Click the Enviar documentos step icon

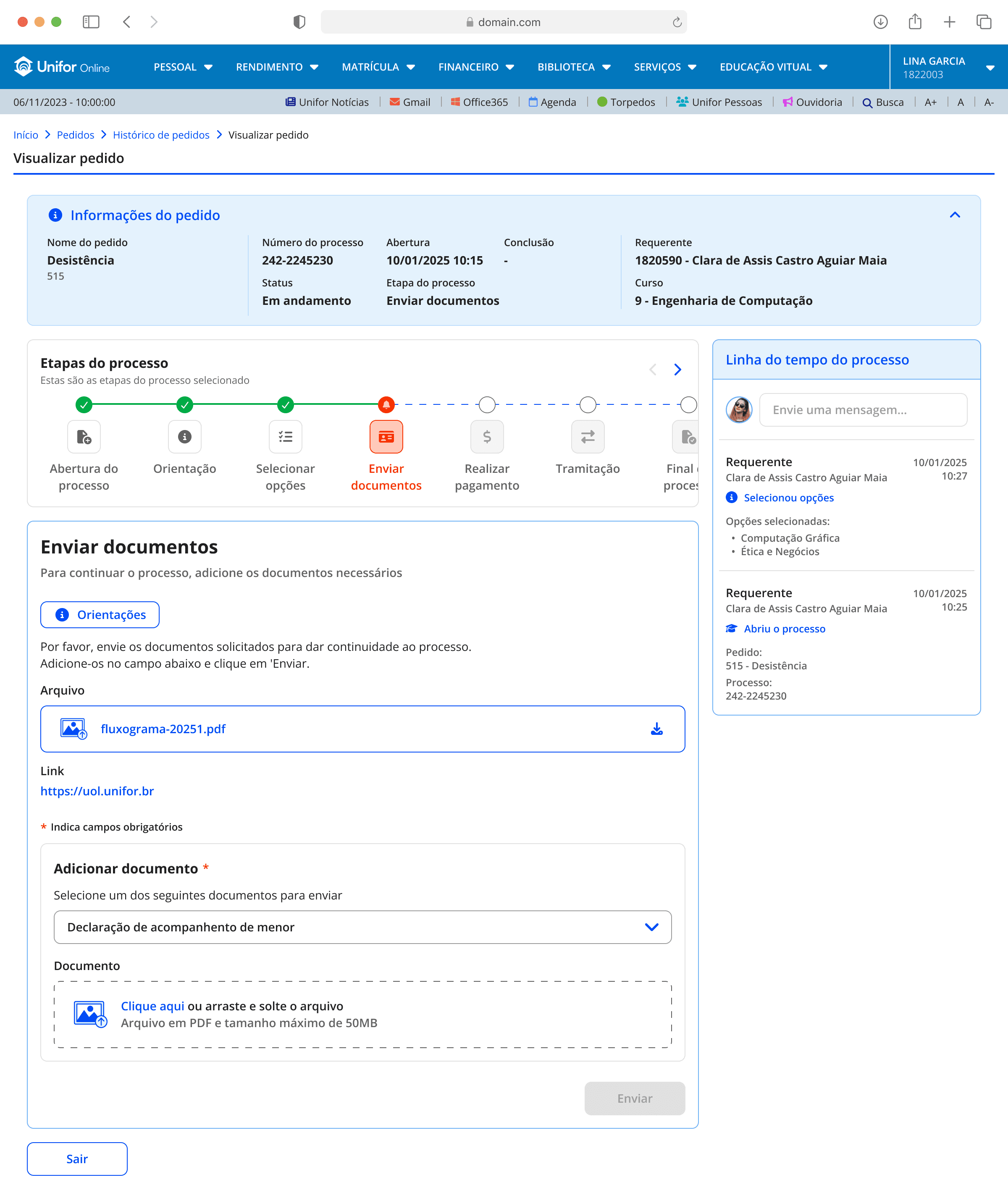coord(386,437)
